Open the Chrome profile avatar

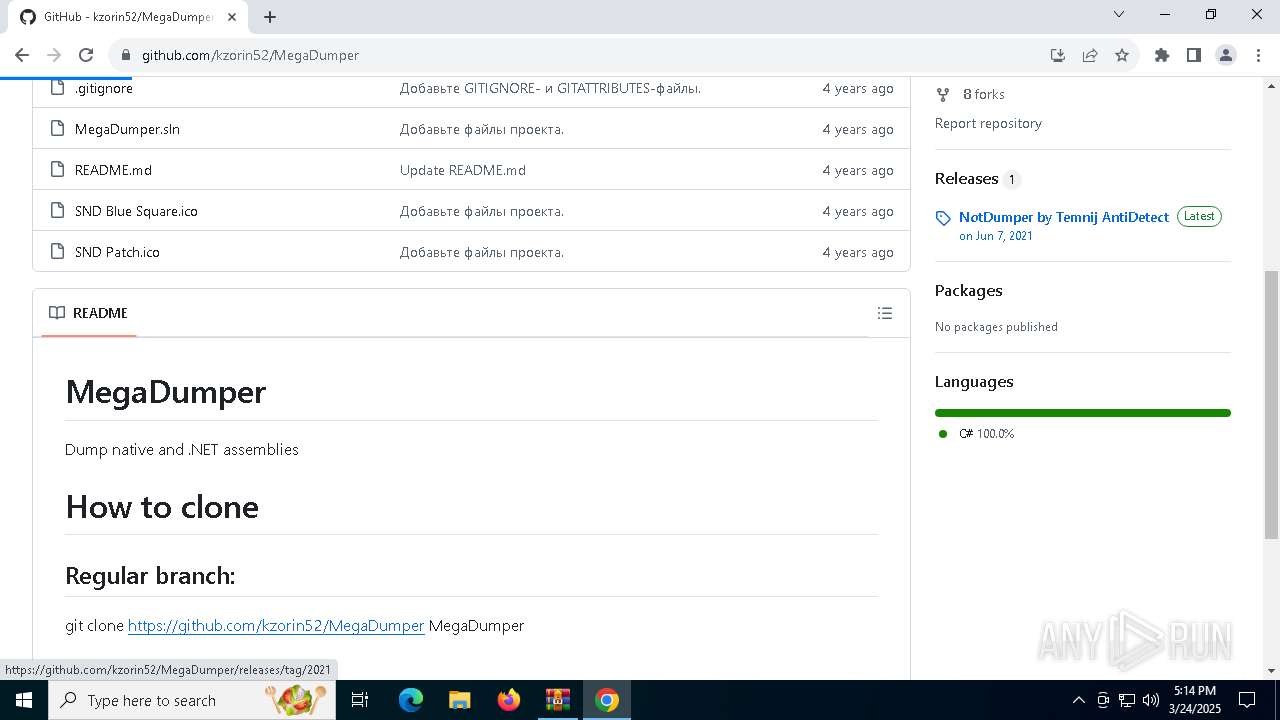(x=1226, y=55)
